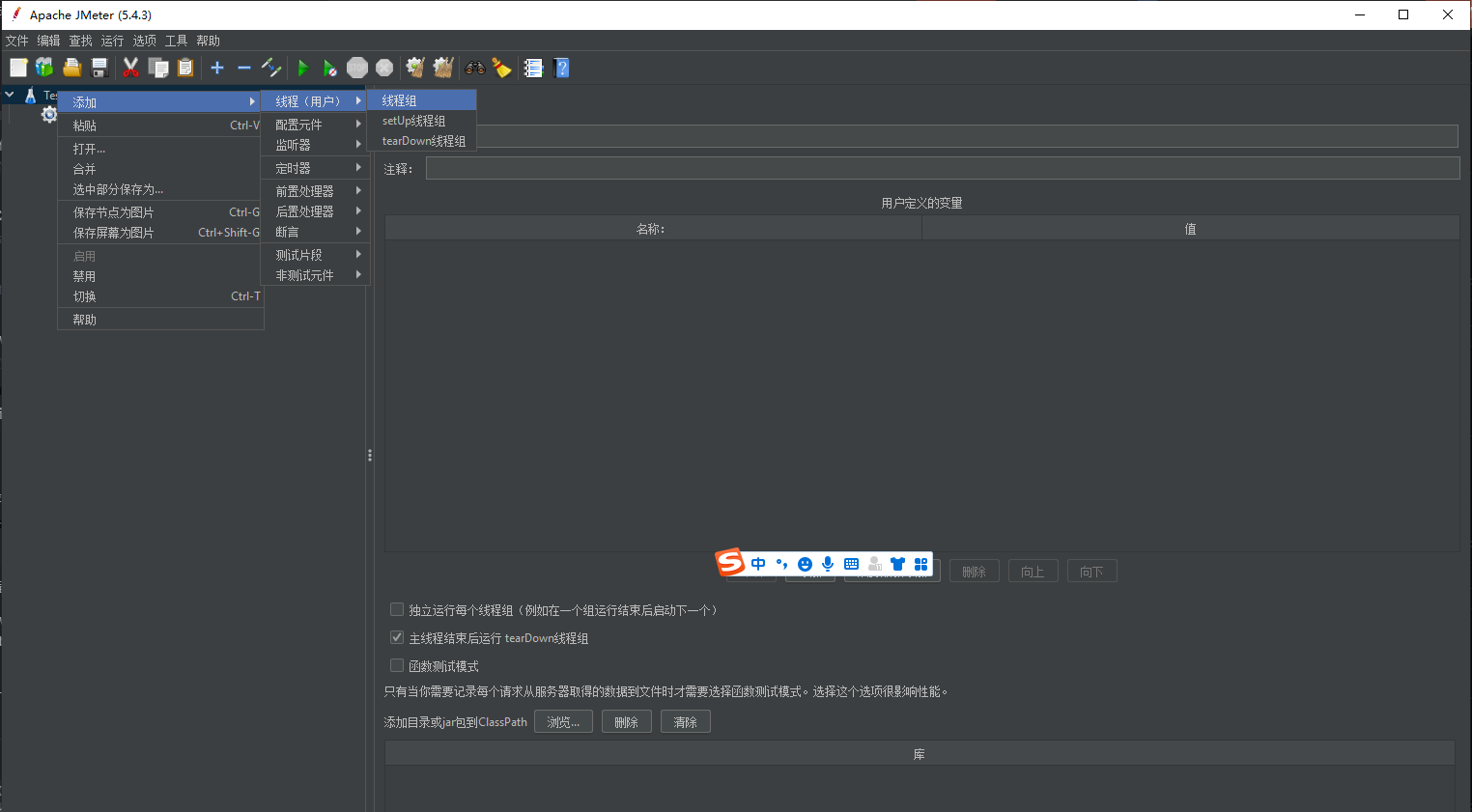The image size is (1472, 812).
Task: Click the ClassPath 删除 button
Action: (x=627, y=722)
